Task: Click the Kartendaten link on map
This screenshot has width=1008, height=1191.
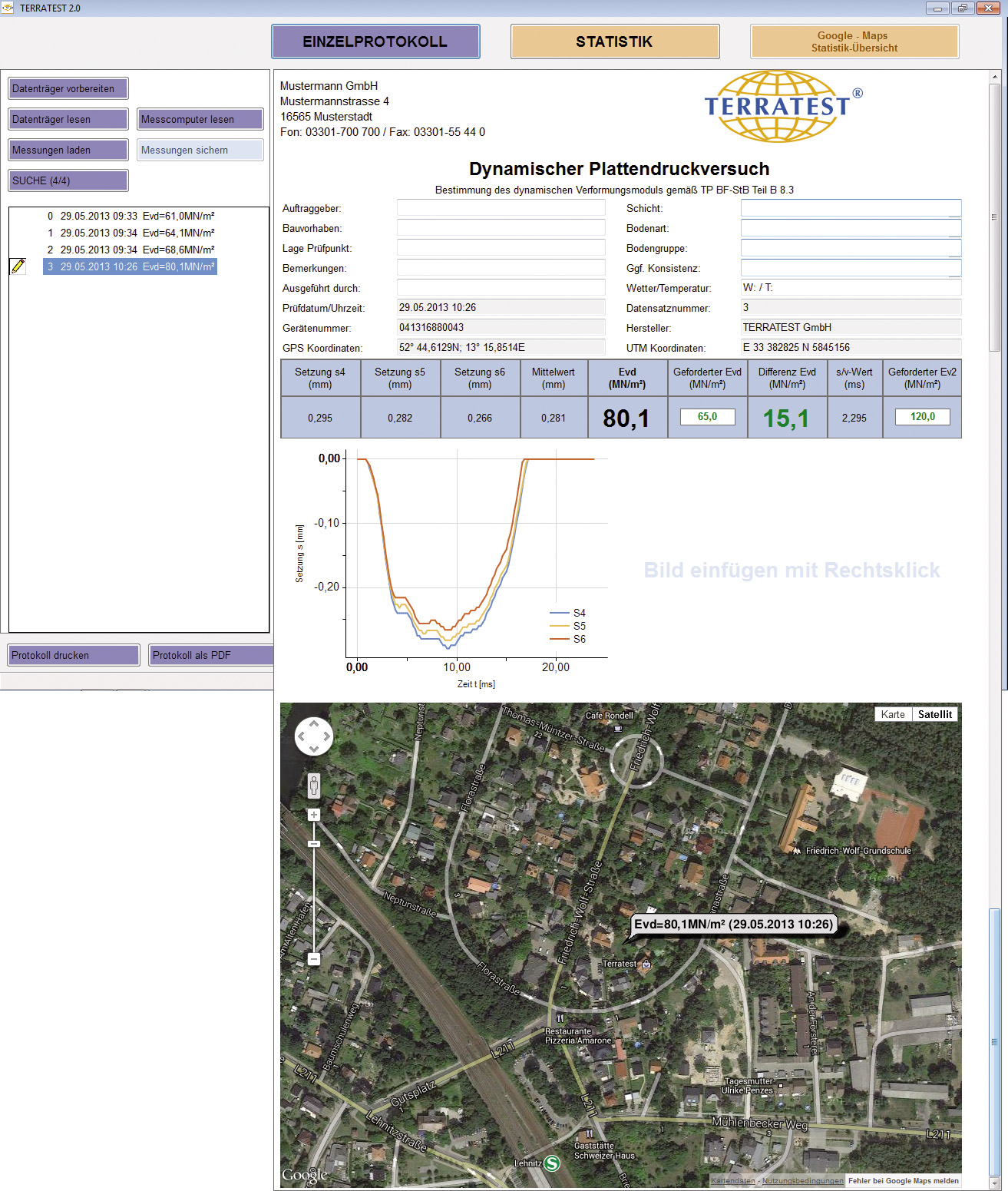Action: (x=733, y=1181)
